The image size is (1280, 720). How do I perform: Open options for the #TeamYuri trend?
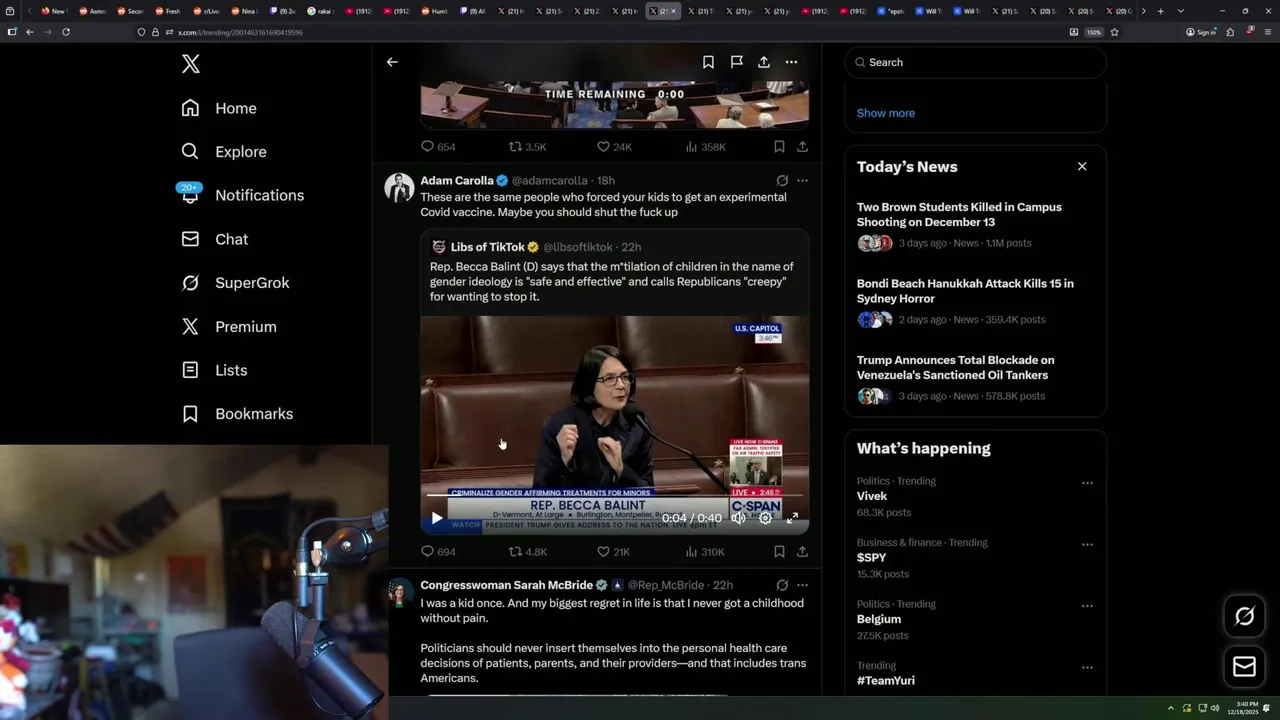[x=1087, y=667]
